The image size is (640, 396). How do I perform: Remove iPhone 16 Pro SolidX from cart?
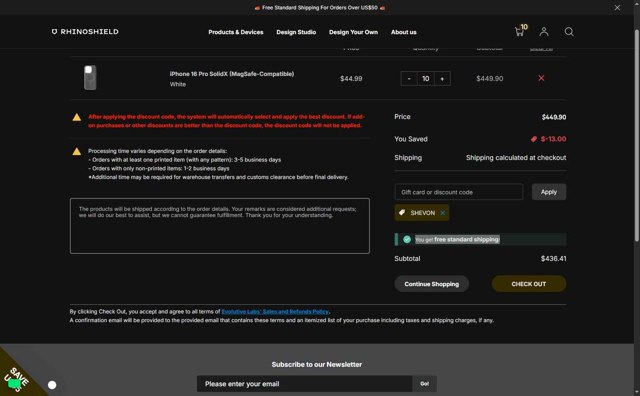[541, 78]
